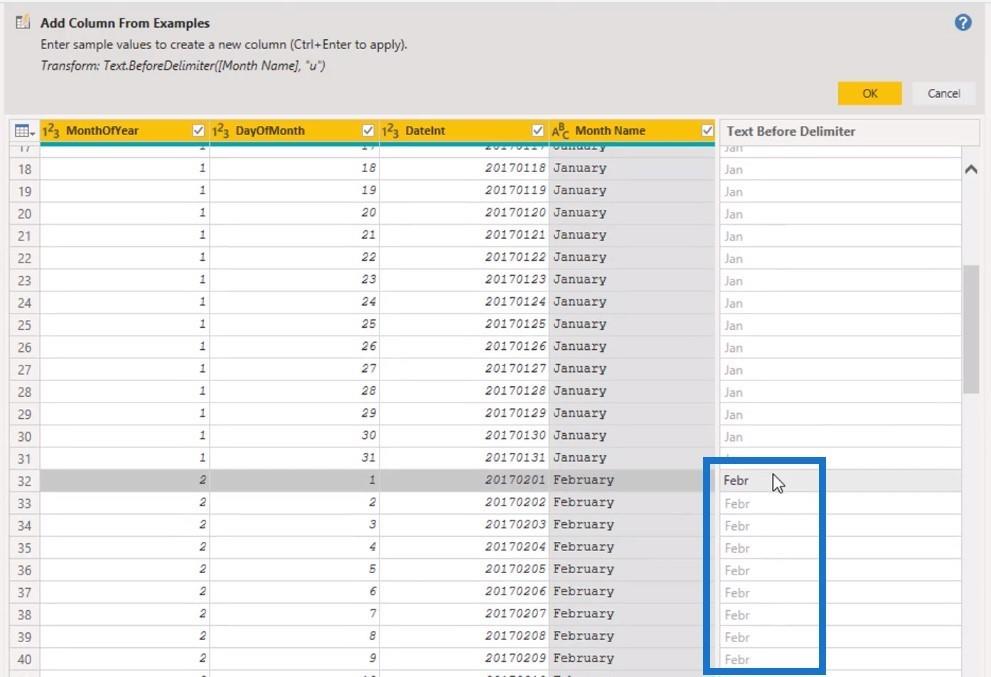Edit the Febr cell in row 32
The height and width of the screenshot is (677, 991).
840,480
